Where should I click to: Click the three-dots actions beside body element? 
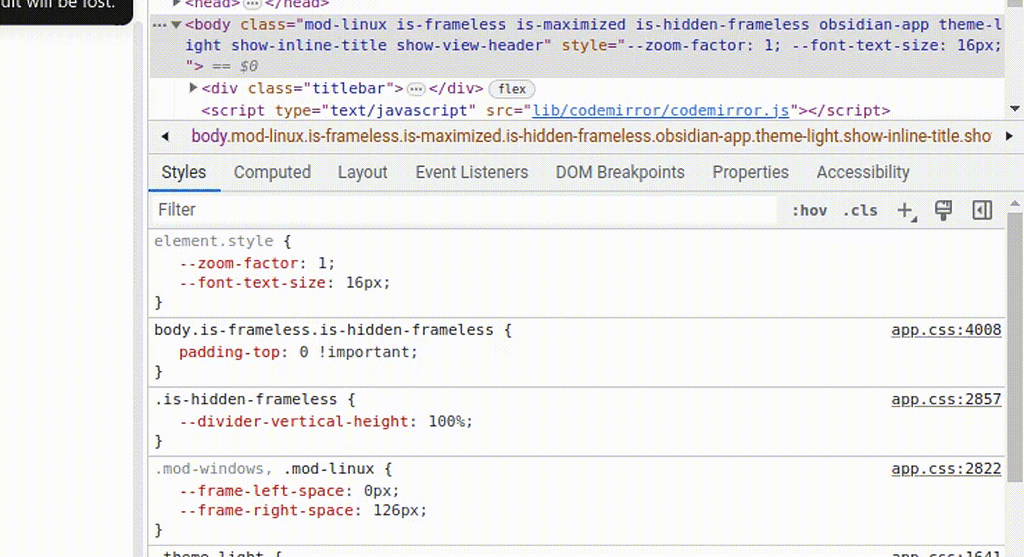click(160, 25)
